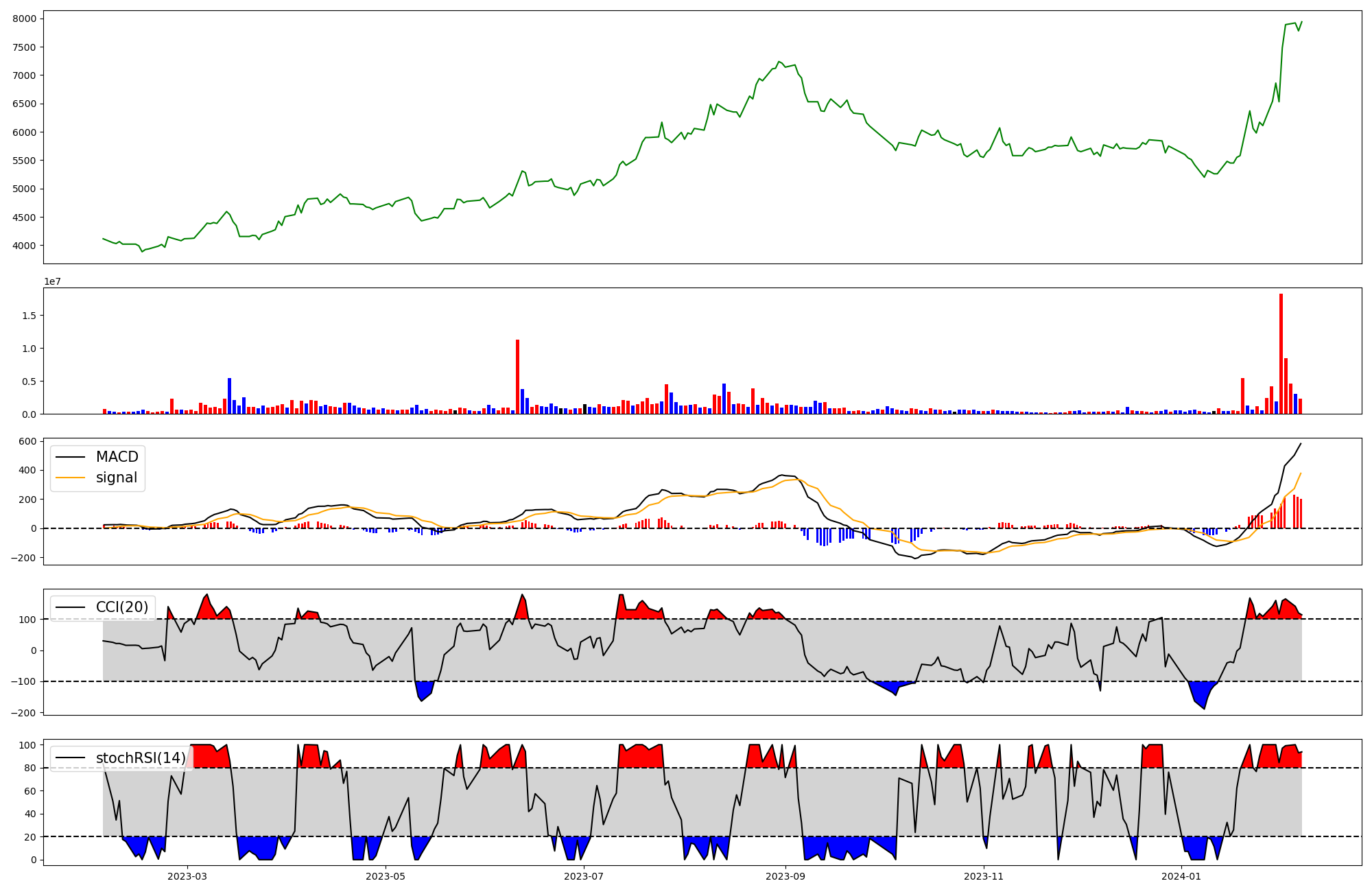The image size is (1372, 892).
Task: Click the 2023-11 x-axis date label
Action: point(984,876)
